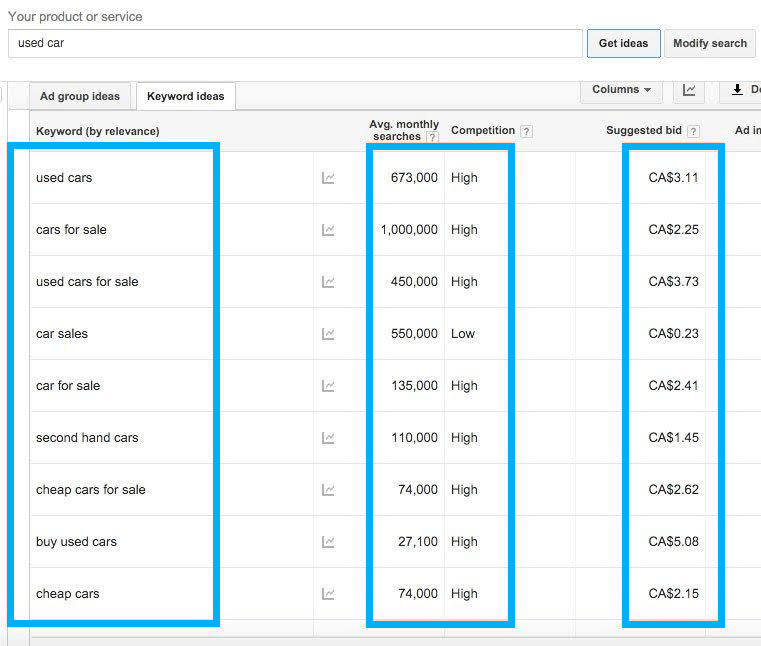Click the cheap cars for sale keyword

[91, 490]
